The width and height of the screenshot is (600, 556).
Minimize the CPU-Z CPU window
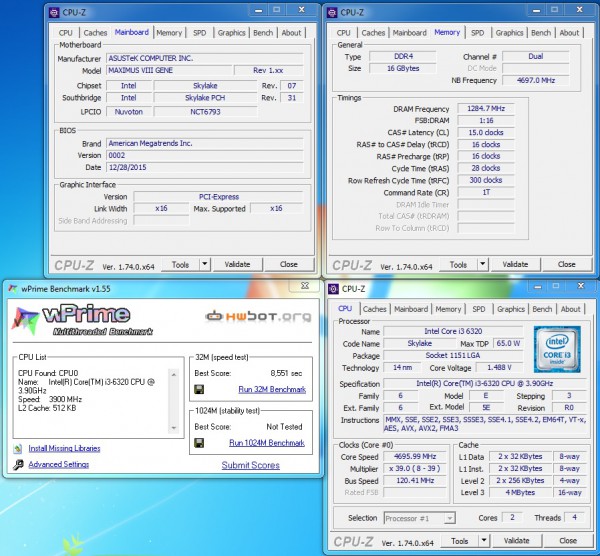click(538, 287)
